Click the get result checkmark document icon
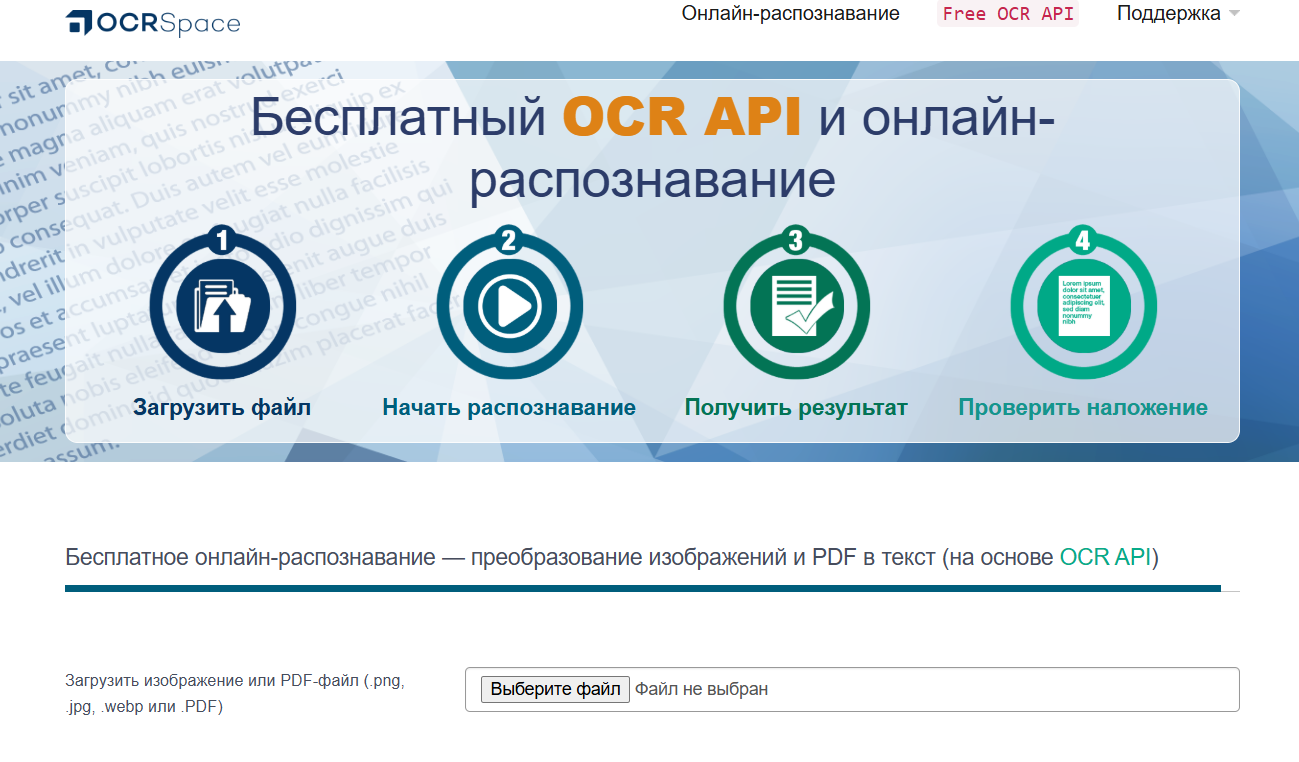 click(x=796, y=304)
